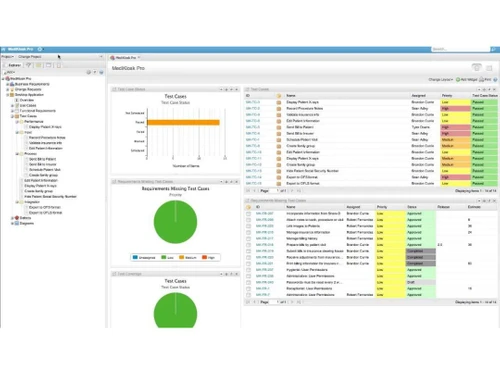Click the help icon next to Print
This screenshot has height=375, width=500.
pyautogui.click(x=495, y=80)
